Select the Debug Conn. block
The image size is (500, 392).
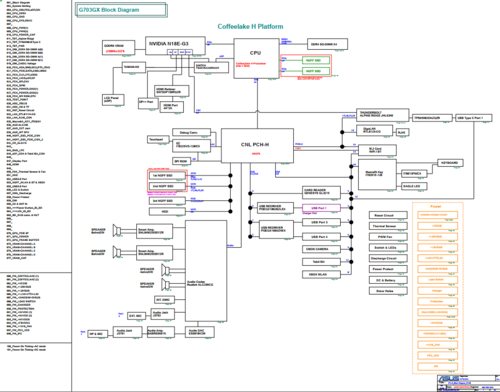(191, 132)
